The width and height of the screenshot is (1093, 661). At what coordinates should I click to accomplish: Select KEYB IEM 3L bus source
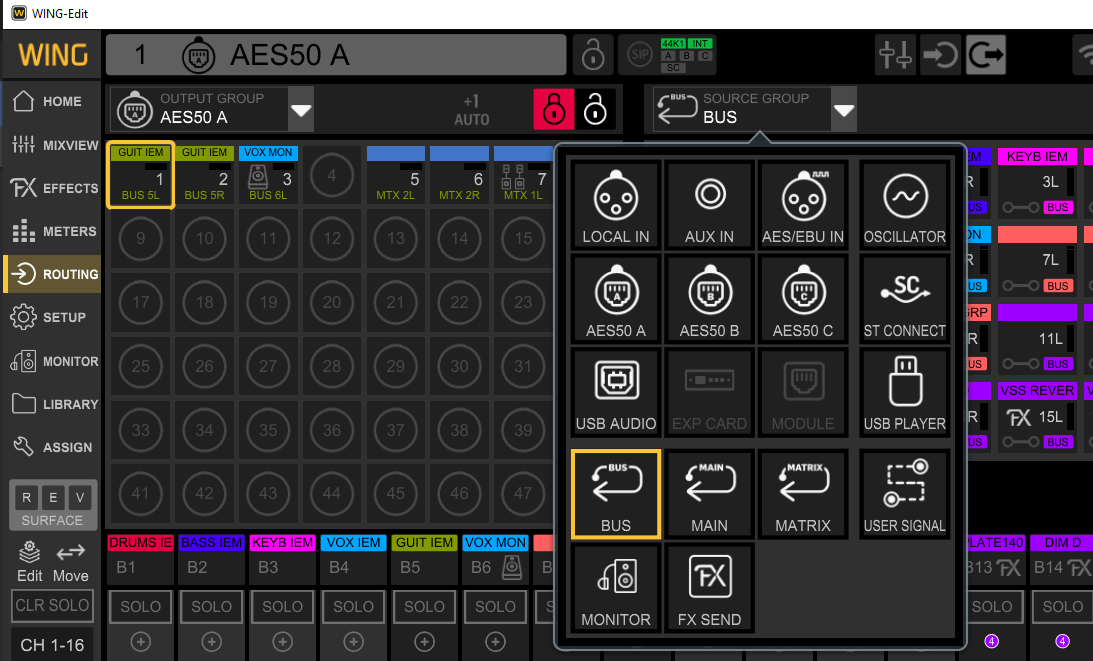pyautogui.click(x=1037, y=182)
